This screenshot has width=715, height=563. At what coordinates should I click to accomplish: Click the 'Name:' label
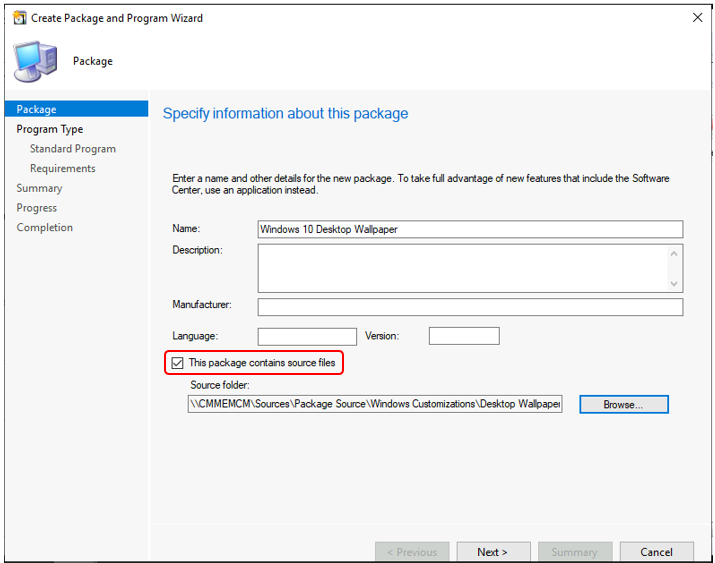186,228
